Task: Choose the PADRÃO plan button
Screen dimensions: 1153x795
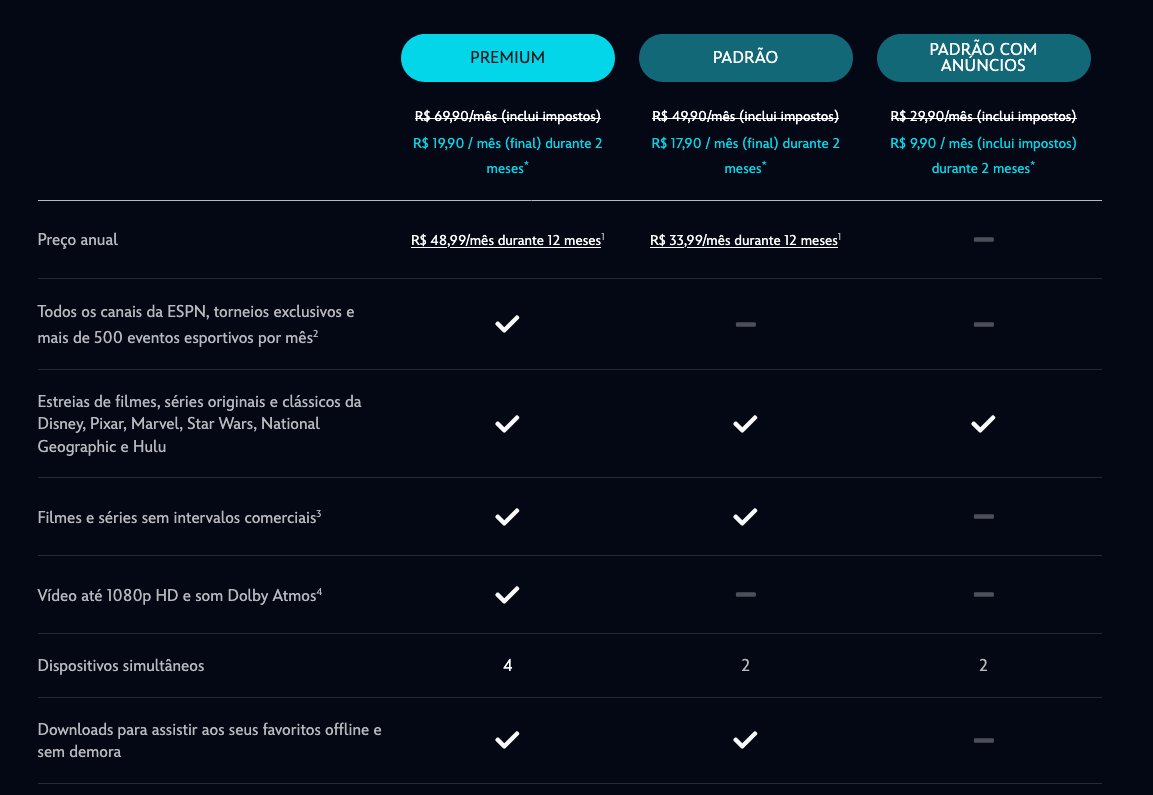Action: [746, 57]
